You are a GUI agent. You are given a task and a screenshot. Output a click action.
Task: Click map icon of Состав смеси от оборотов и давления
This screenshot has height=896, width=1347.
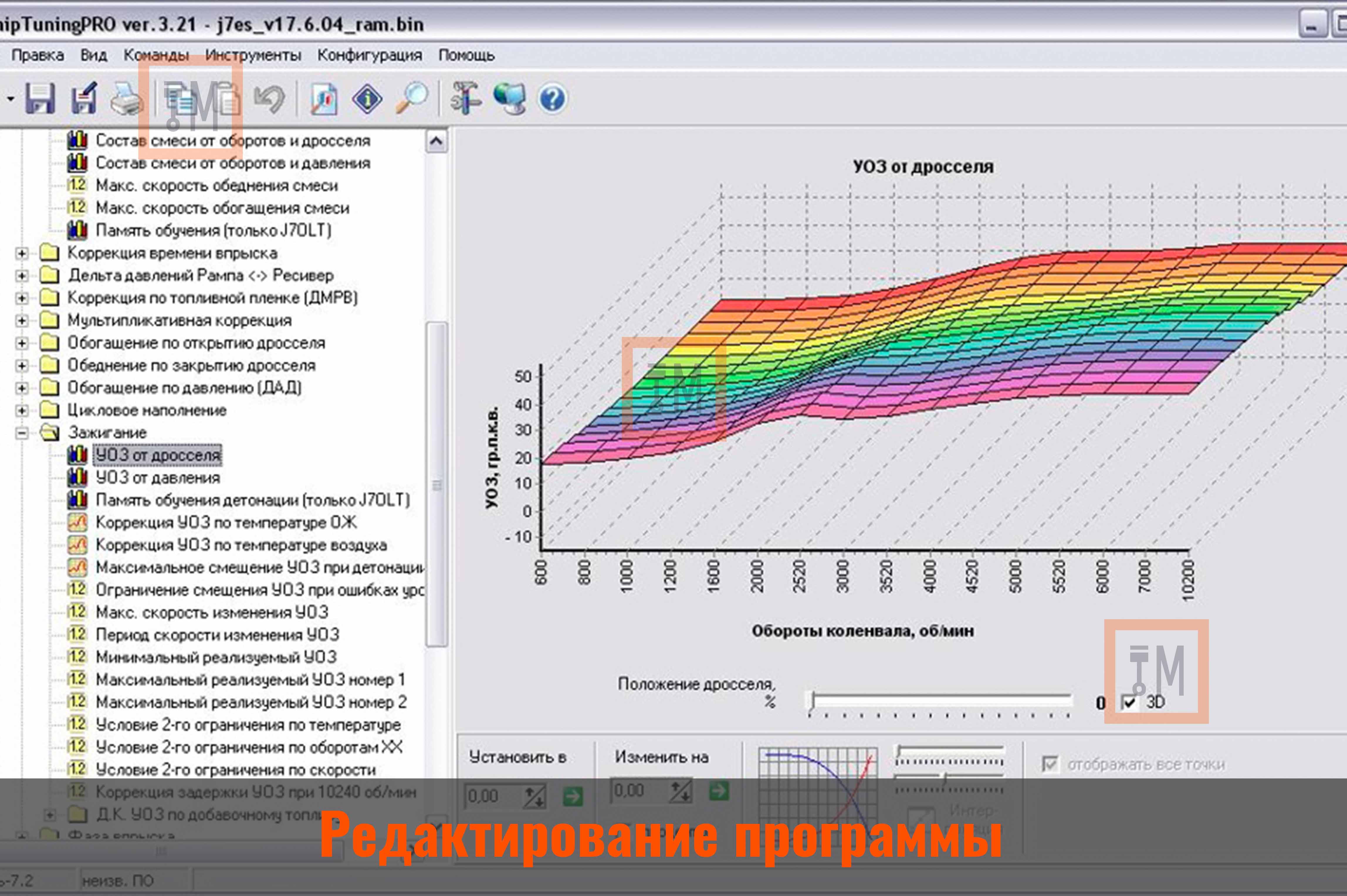(77, 163)
